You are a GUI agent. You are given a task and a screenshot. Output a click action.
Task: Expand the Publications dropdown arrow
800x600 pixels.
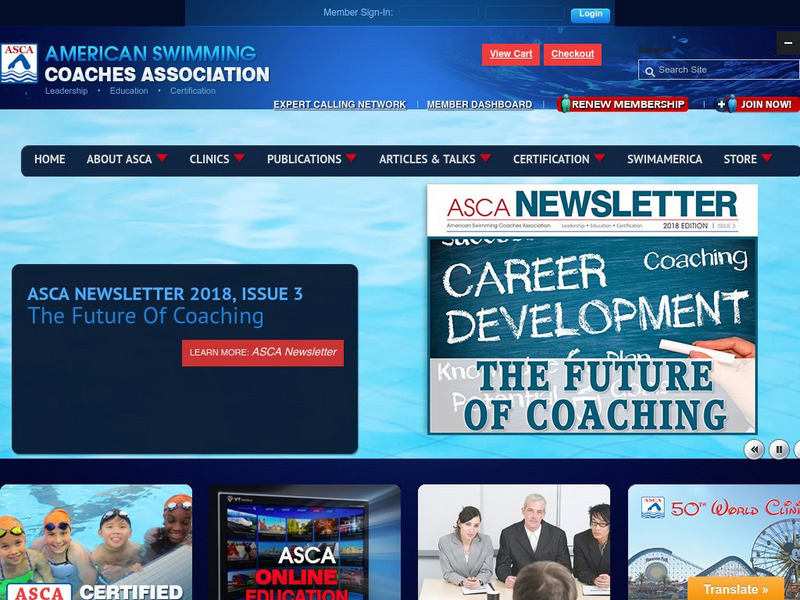[352, 158]
